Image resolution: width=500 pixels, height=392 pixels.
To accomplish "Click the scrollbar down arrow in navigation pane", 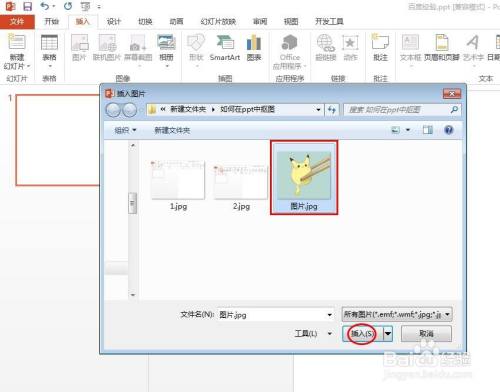I will pos(133,295).
